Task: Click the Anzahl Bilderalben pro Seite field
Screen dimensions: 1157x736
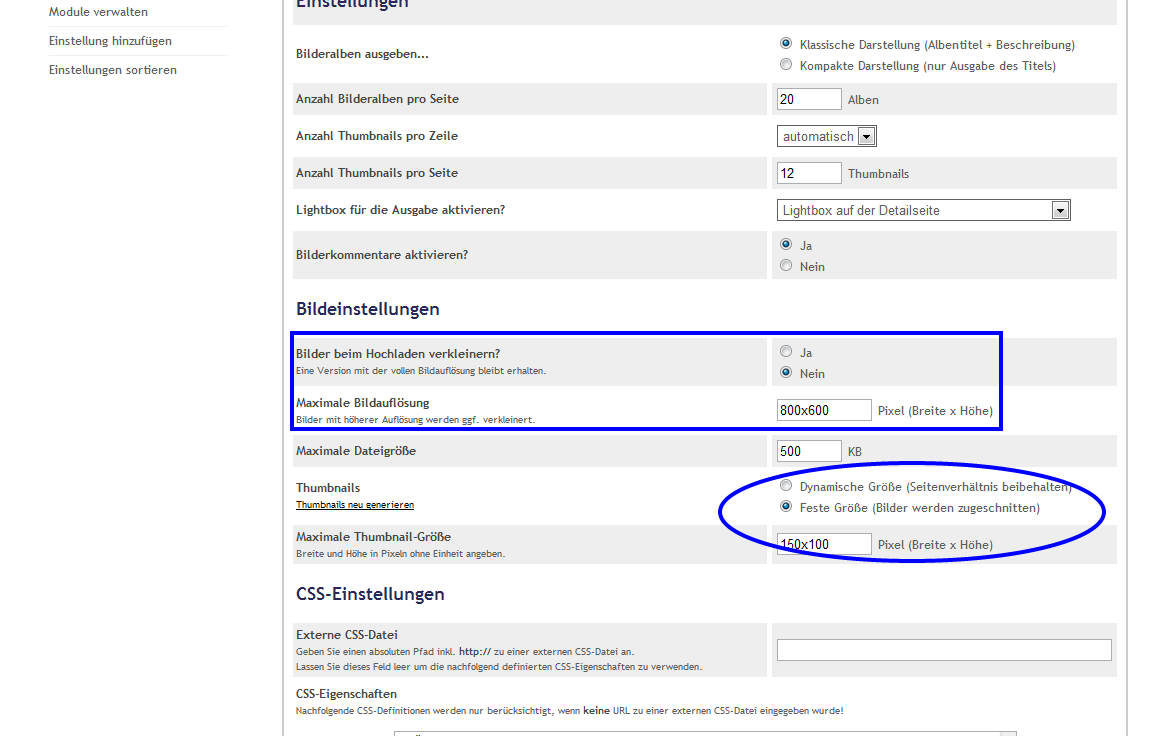Action: click(809, 99)
